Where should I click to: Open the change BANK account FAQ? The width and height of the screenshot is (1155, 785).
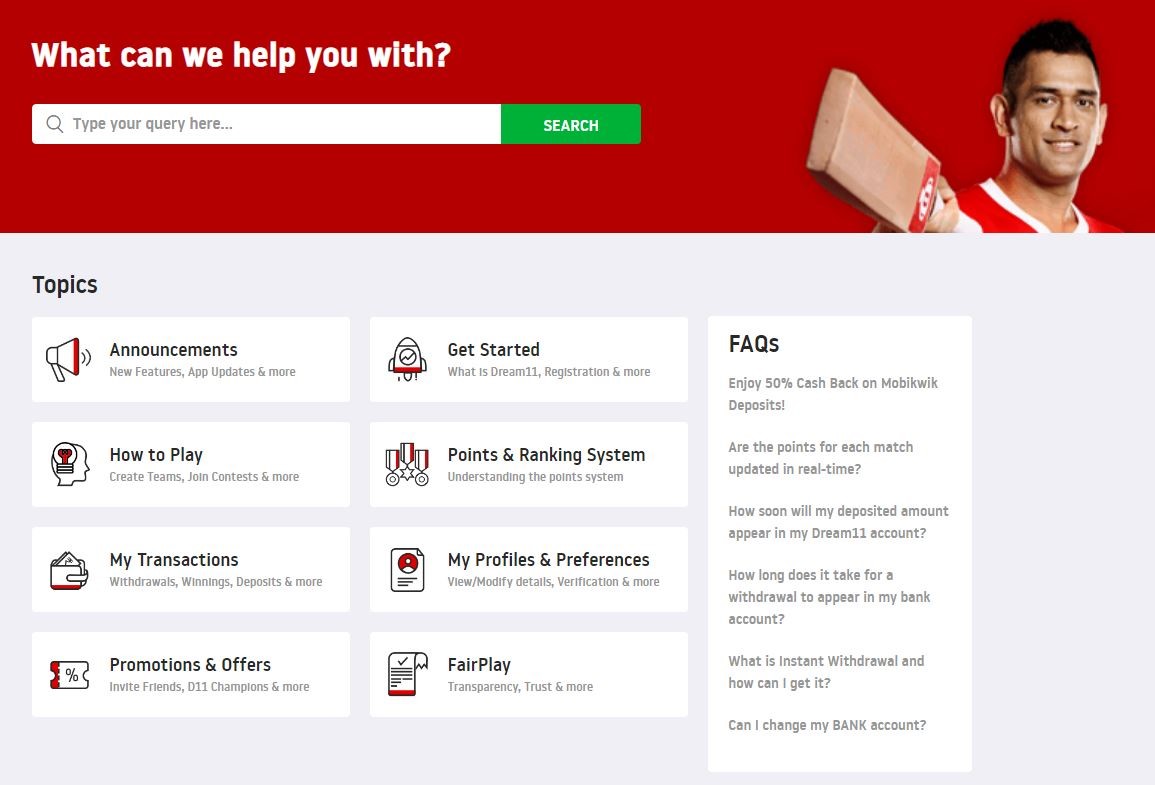coord(827,725)
